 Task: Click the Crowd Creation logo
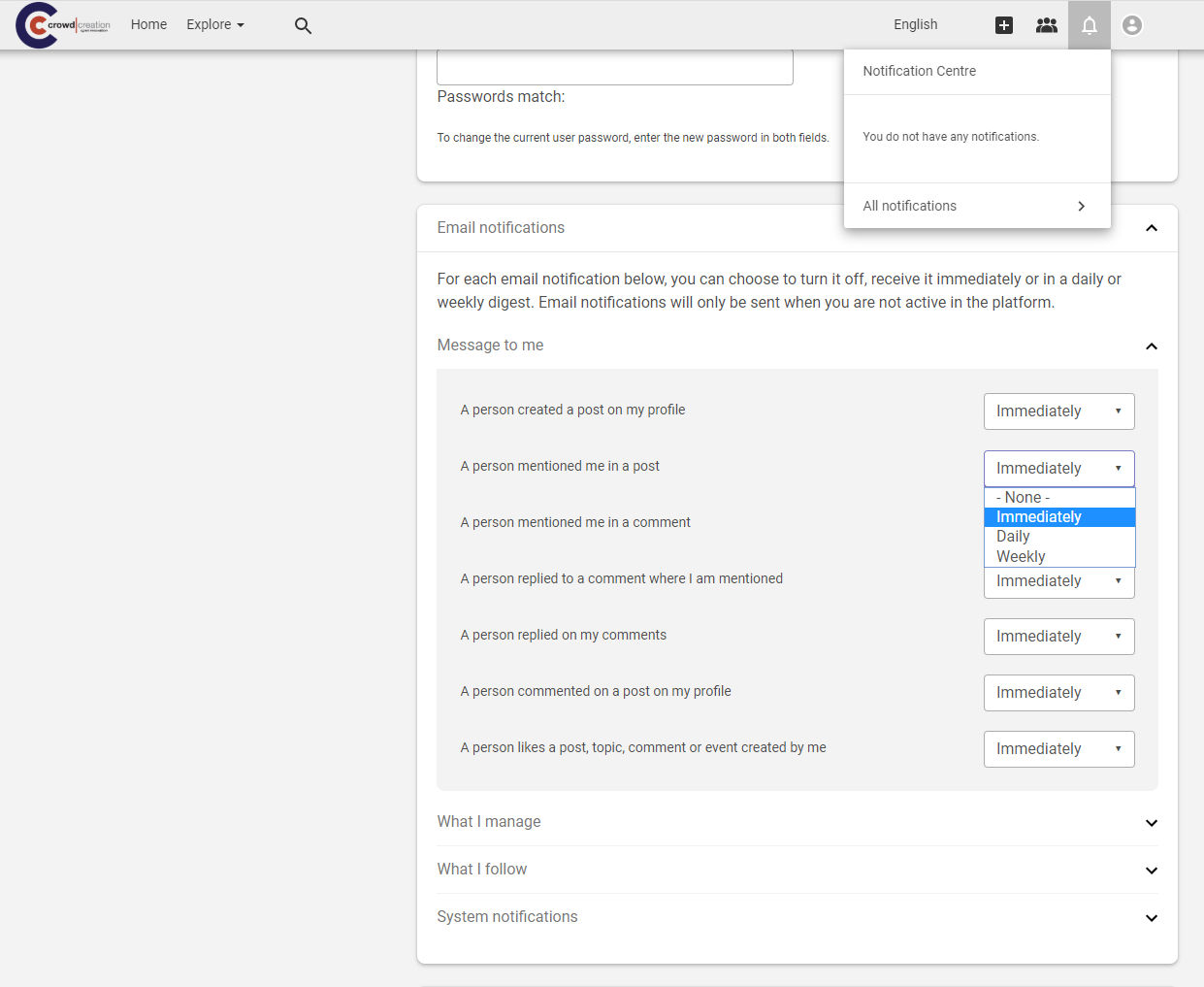tap(63, 25)
